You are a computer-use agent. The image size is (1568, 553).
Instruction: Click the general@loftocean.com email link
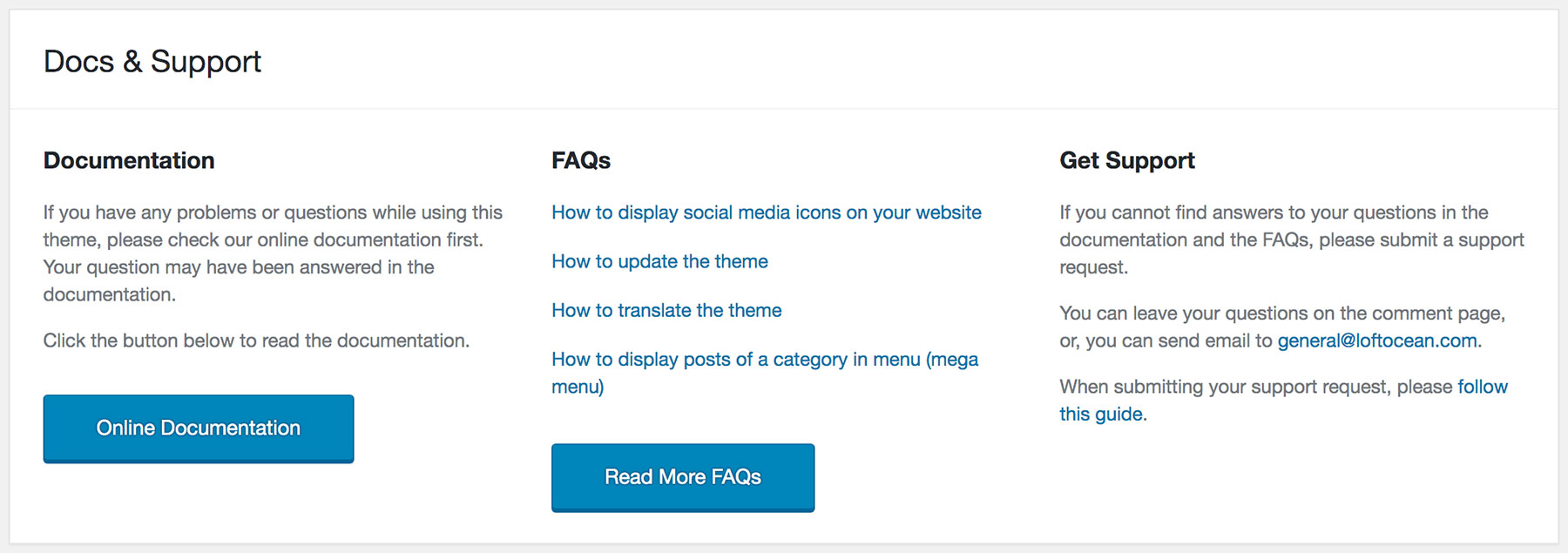[1376, 341]
